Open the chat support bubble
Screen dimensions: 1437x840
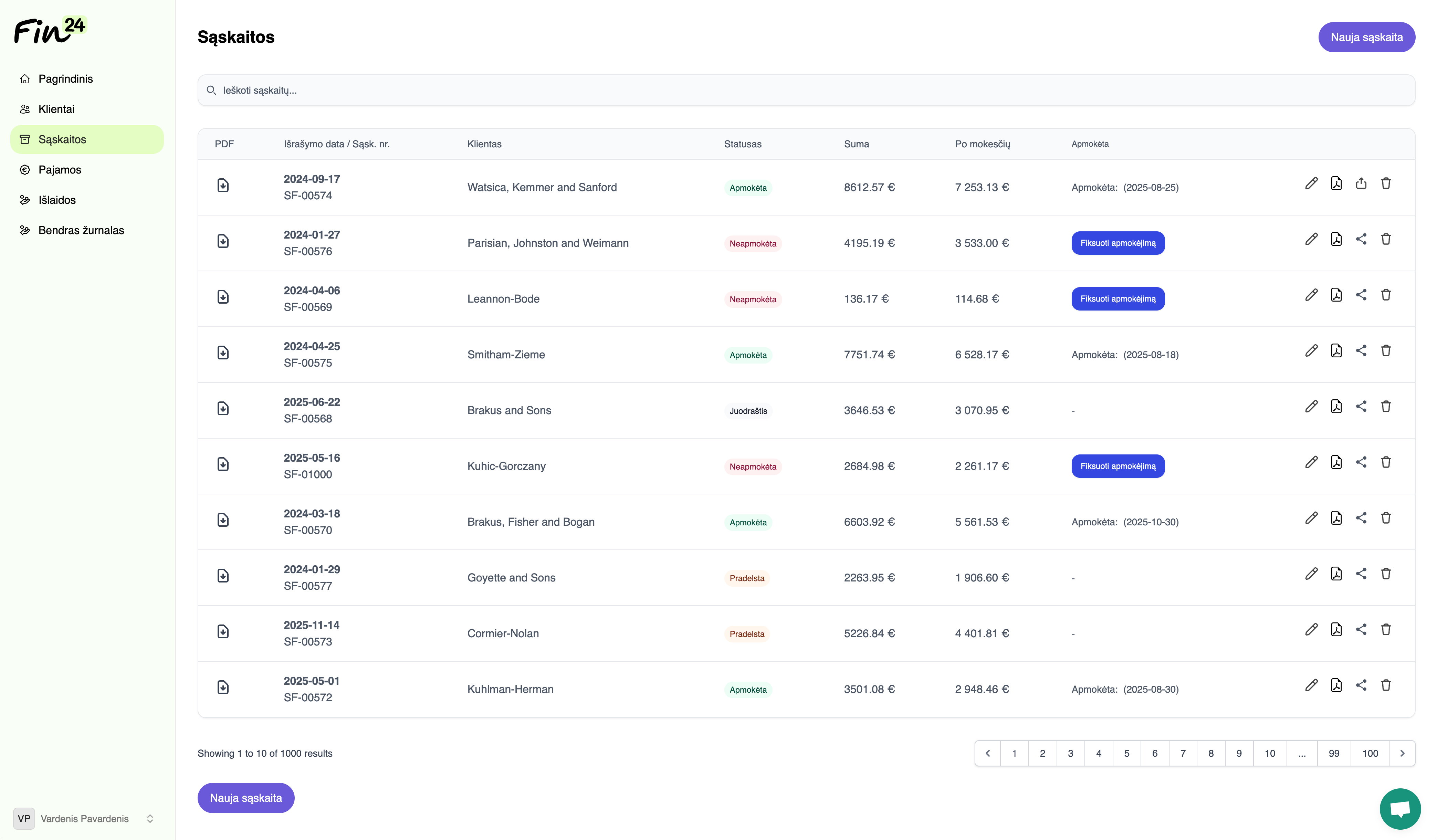click(1399, 809)
